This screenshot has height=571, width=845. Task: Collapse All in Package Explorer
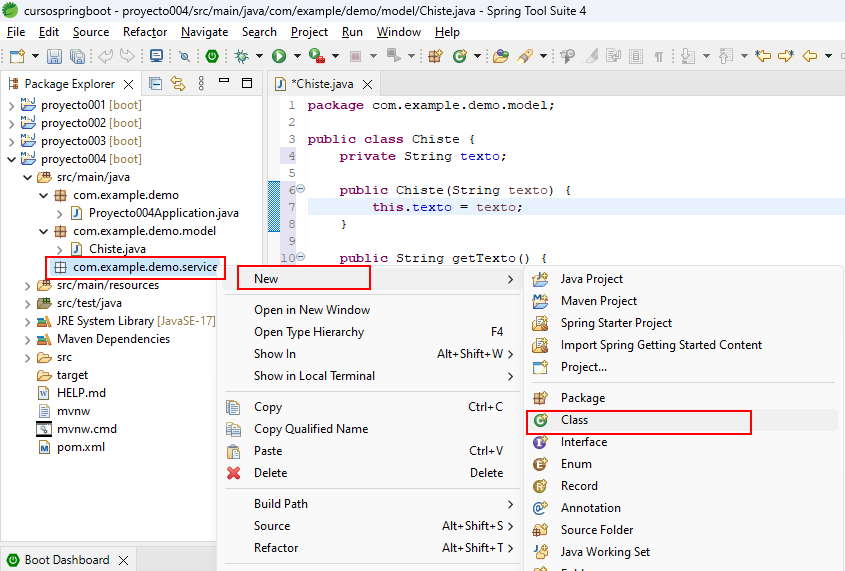point(156,83)
